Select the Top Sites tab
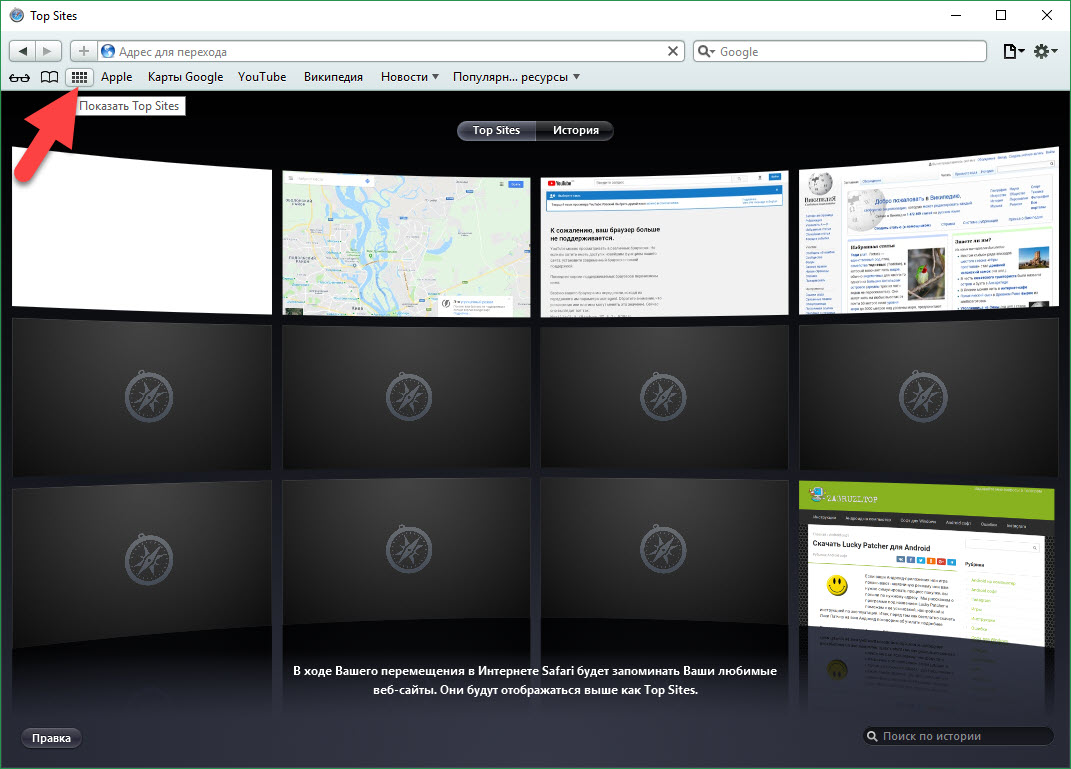The height and width of the screenshot is (769, 1071). (496, 130)
